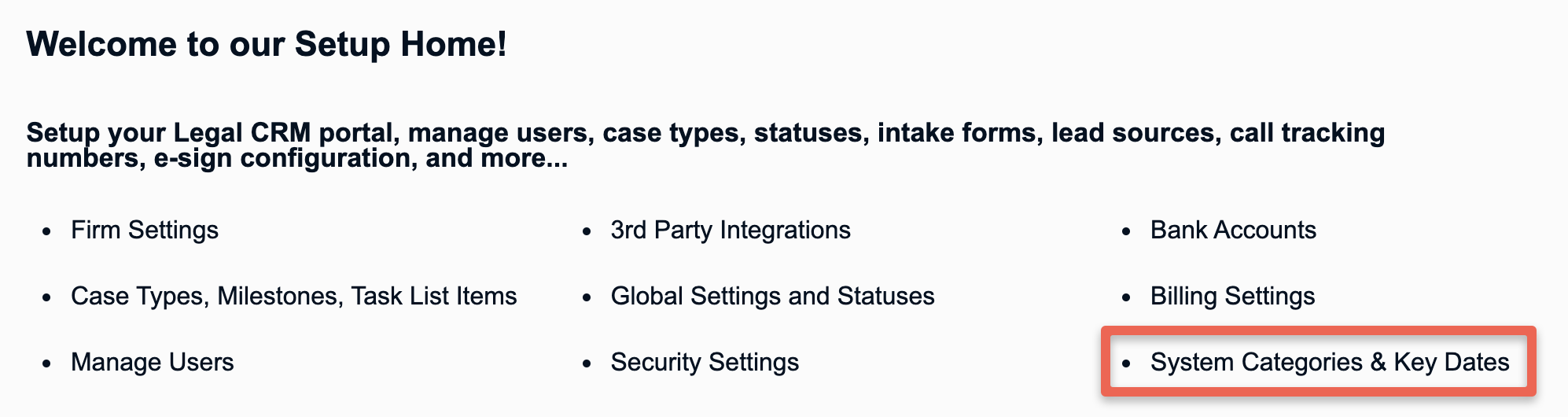1568x417 pixels.
Task: Go to Case Types, Milestones, Task List Items
Action: coord(294,296)
